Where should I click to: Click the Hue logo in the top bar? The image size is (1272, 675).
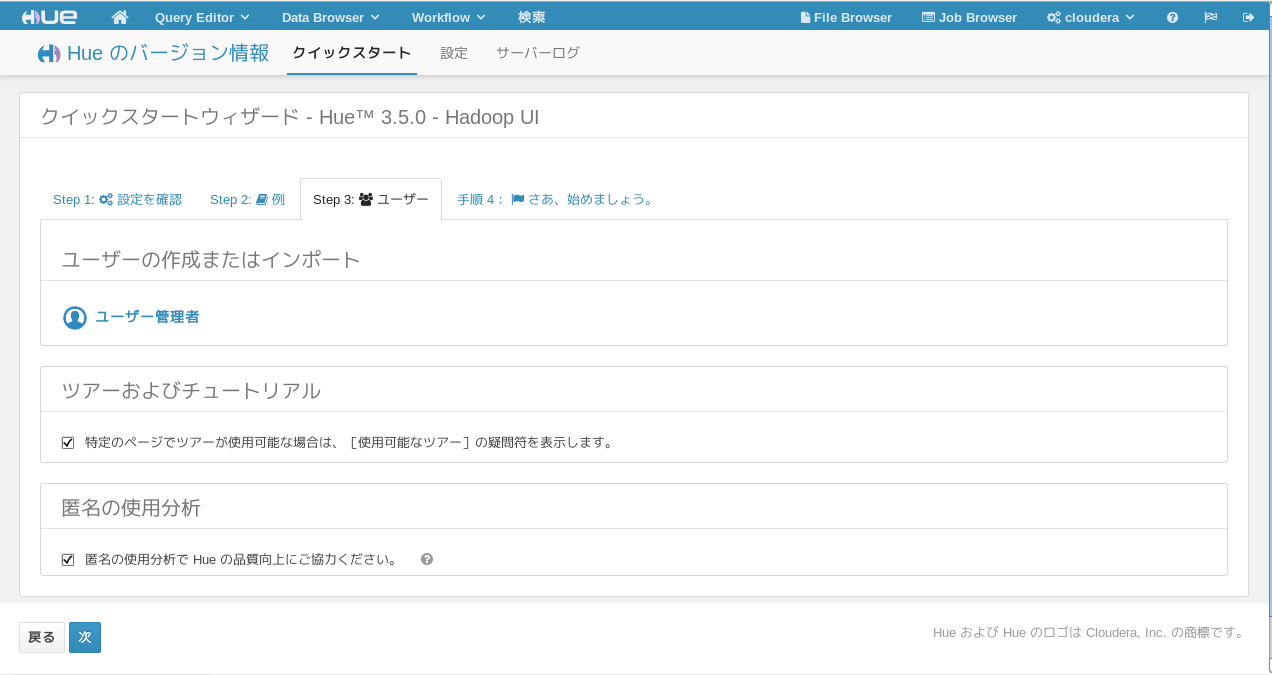click(49, 17)
